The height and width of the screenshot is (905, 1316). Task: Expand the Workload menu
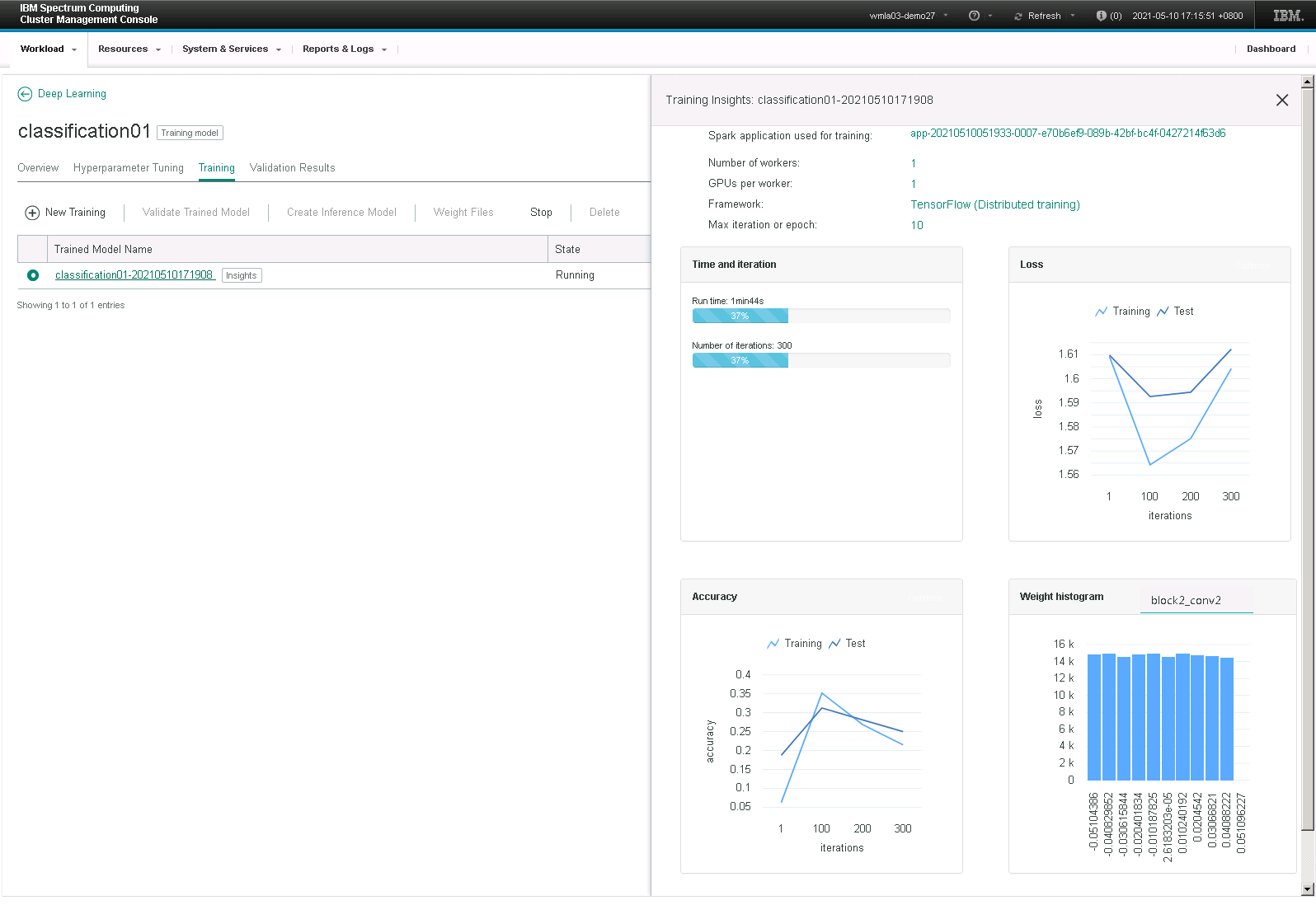tap(49, 49)
